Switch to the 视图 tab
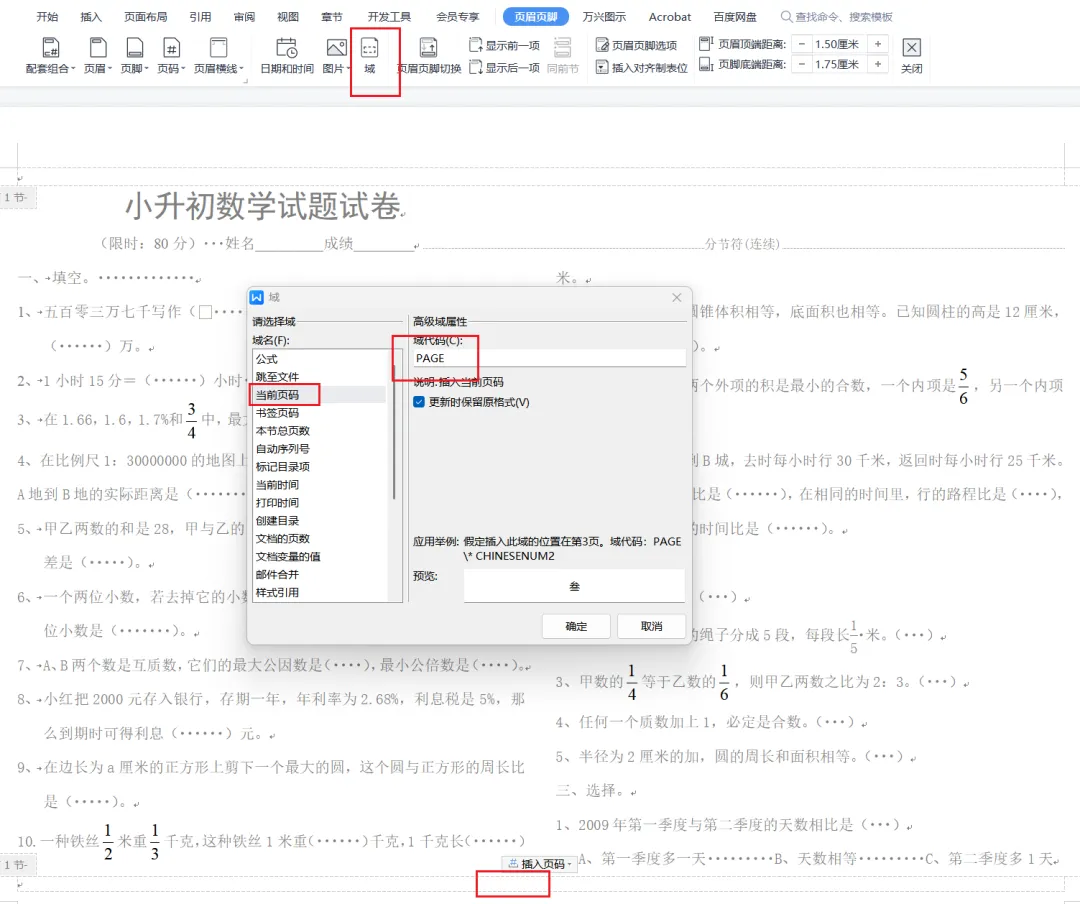Screen dimensions: 1080x904 coord(288,17)
